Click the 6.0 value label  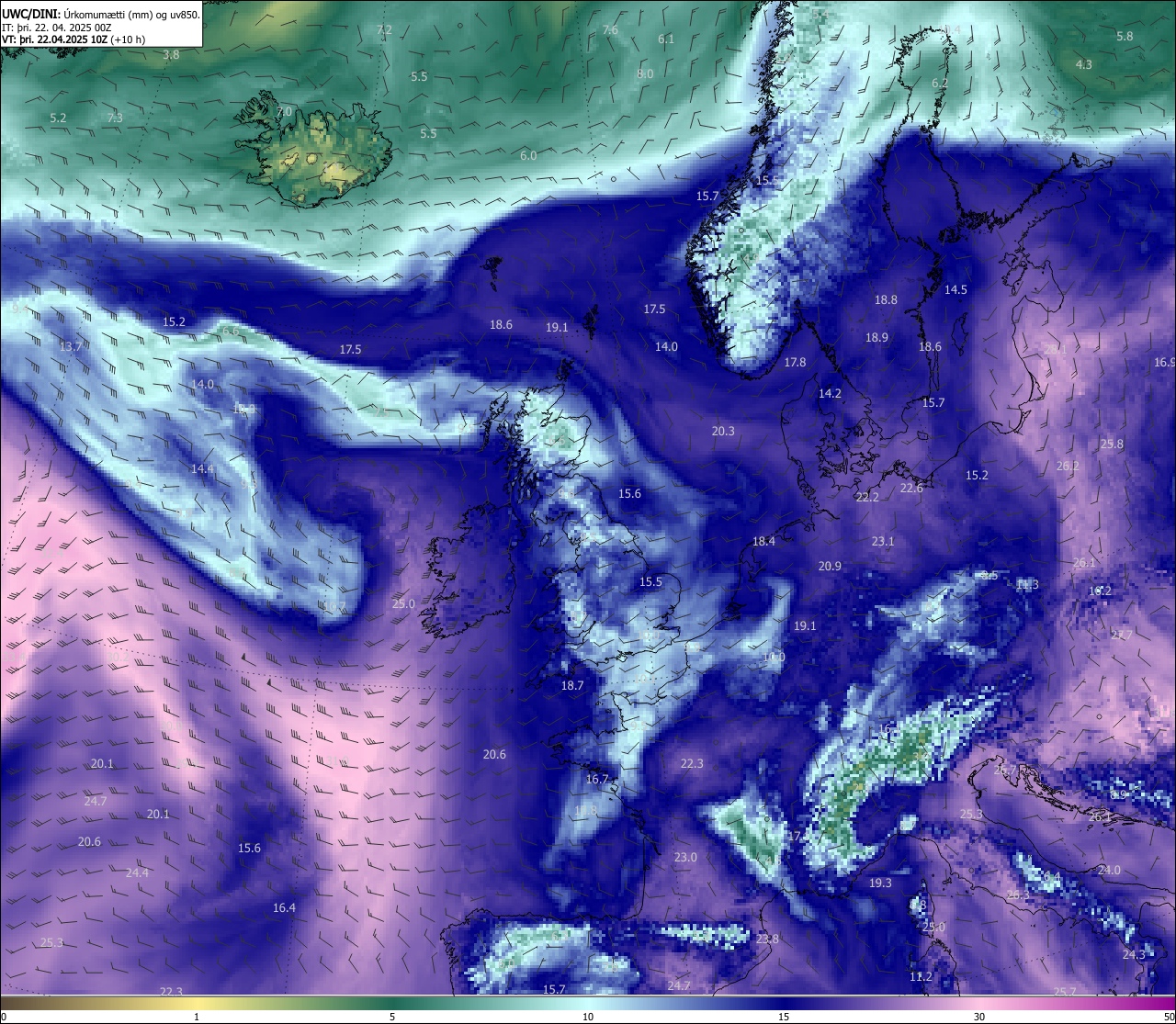[528, 155]
